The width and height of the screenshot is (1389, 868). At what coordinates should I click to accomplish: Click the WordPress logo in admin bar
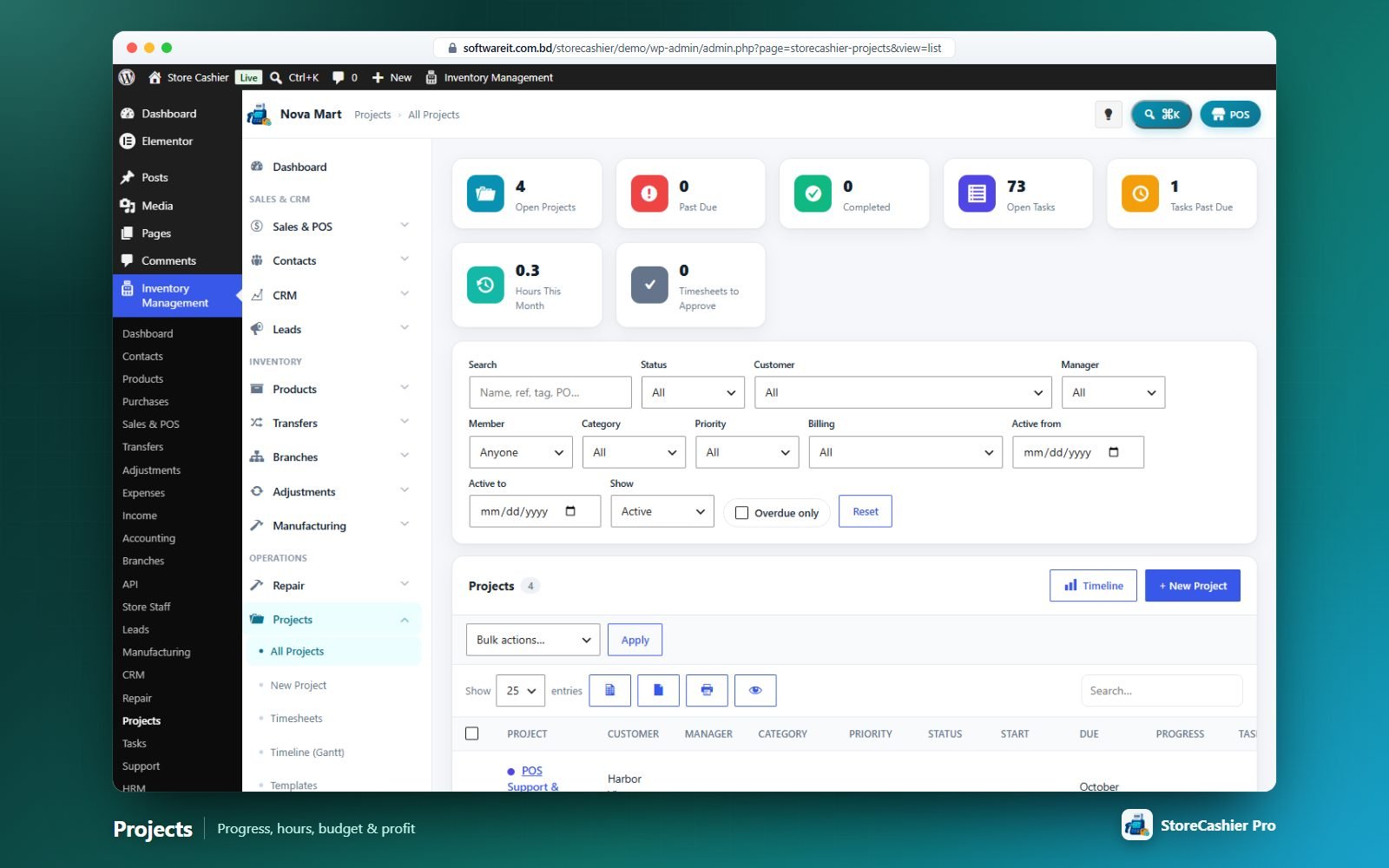tap(127, 77)
